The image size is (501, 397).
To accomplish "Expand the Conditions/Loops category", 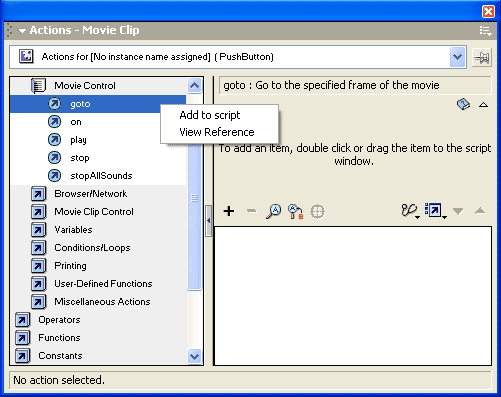I will tap(98, 248).
